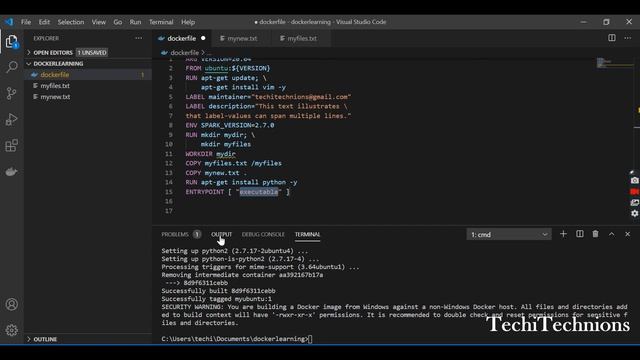
Task: Open the File menu
Action: coord(26,22)
